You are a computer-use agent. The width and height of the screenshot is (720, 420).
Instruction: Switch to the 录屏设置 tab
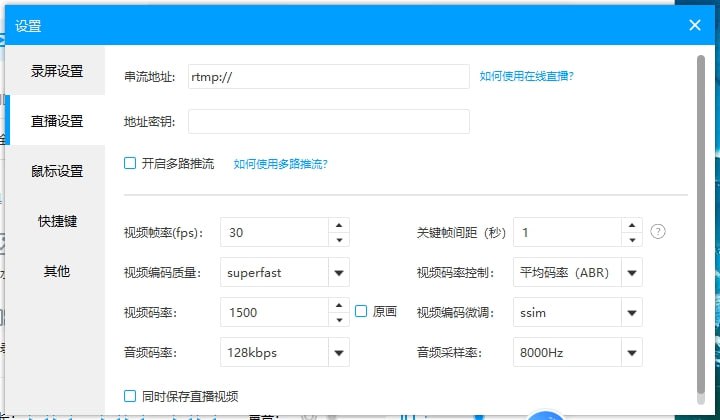(57, 72)
